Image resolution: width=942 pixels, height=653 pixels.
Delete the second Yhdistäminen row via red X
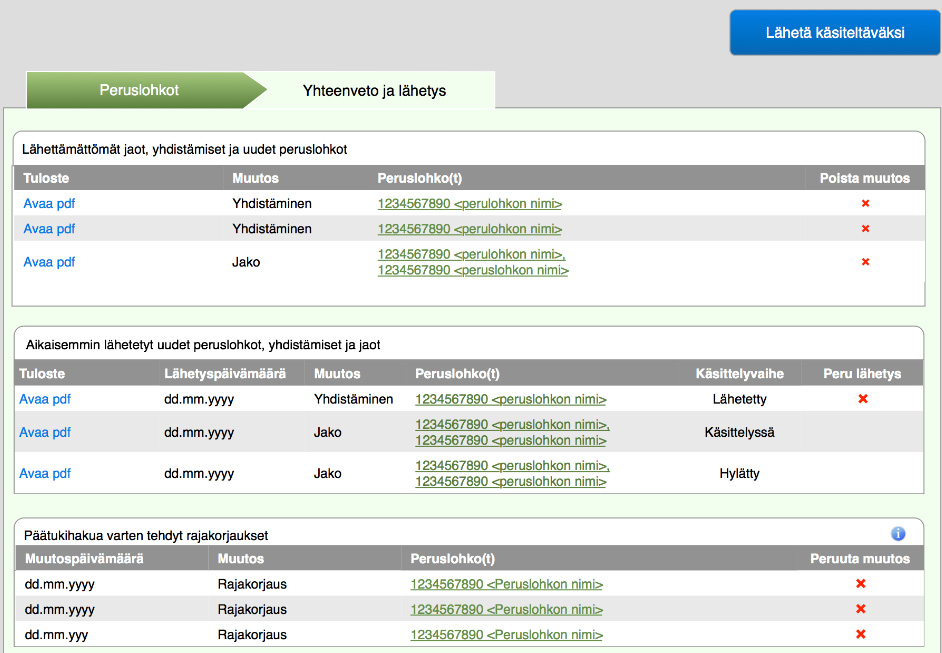[x=865, y=229]
